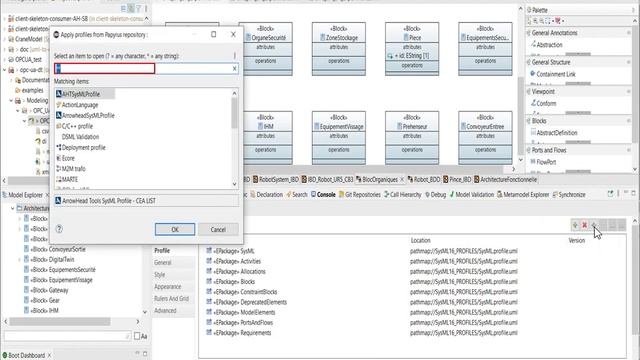Screen dimensions: 640x360
Task: Open the Synchronize tab
Action: (x=569, y=195)
